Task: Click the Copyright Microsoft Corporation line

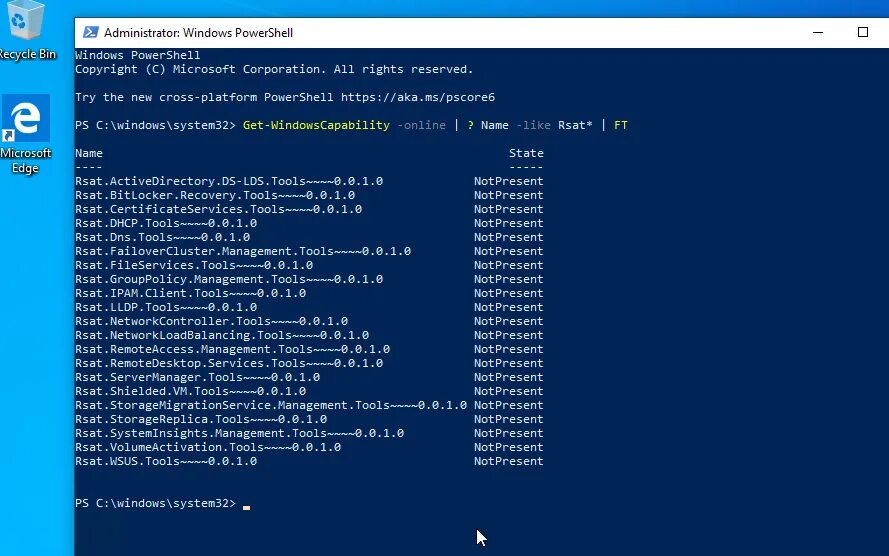Action: coord(274,69)
